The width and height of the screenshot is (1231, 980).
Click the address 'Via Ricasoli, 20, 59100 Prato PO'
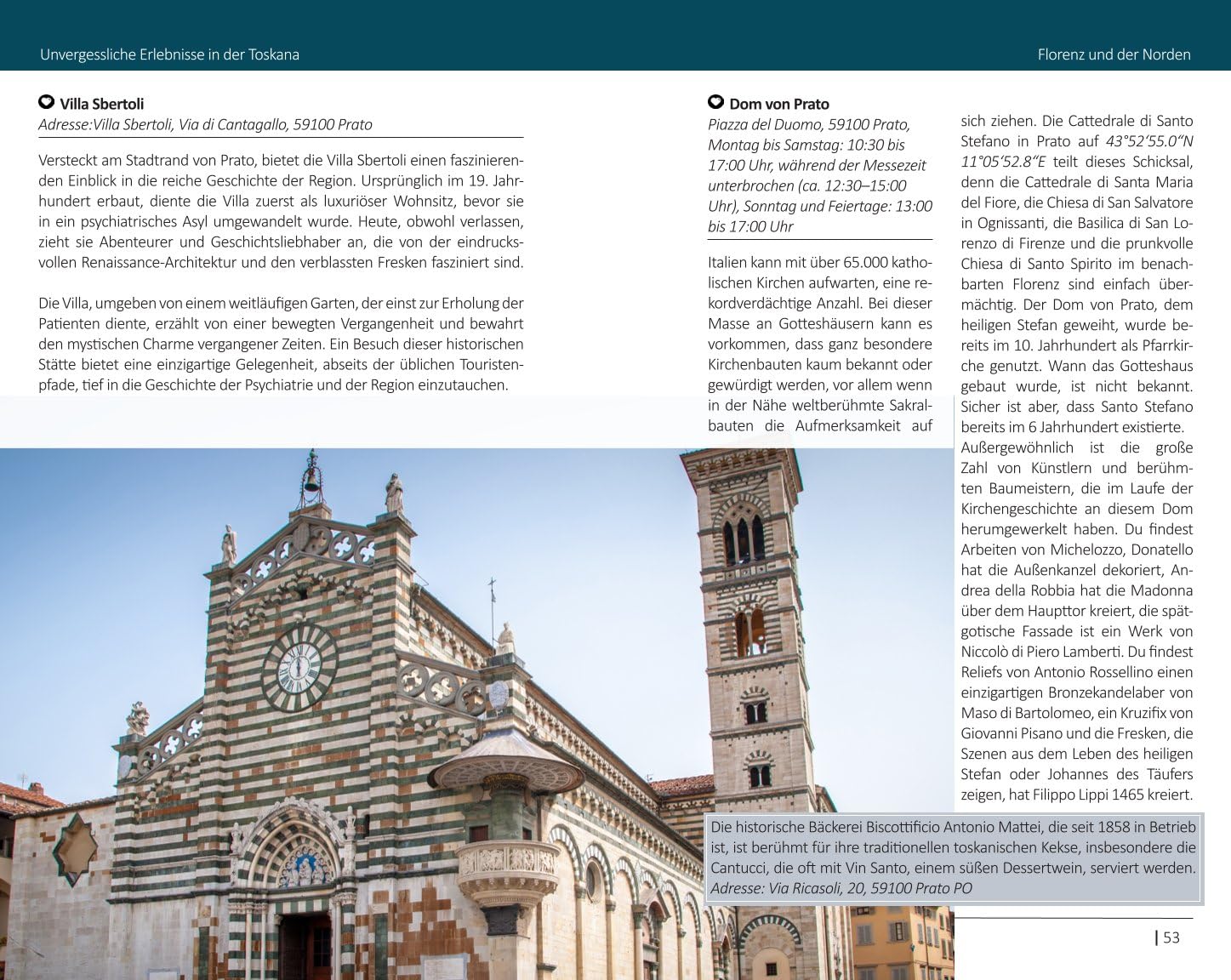tap(869, 888)
